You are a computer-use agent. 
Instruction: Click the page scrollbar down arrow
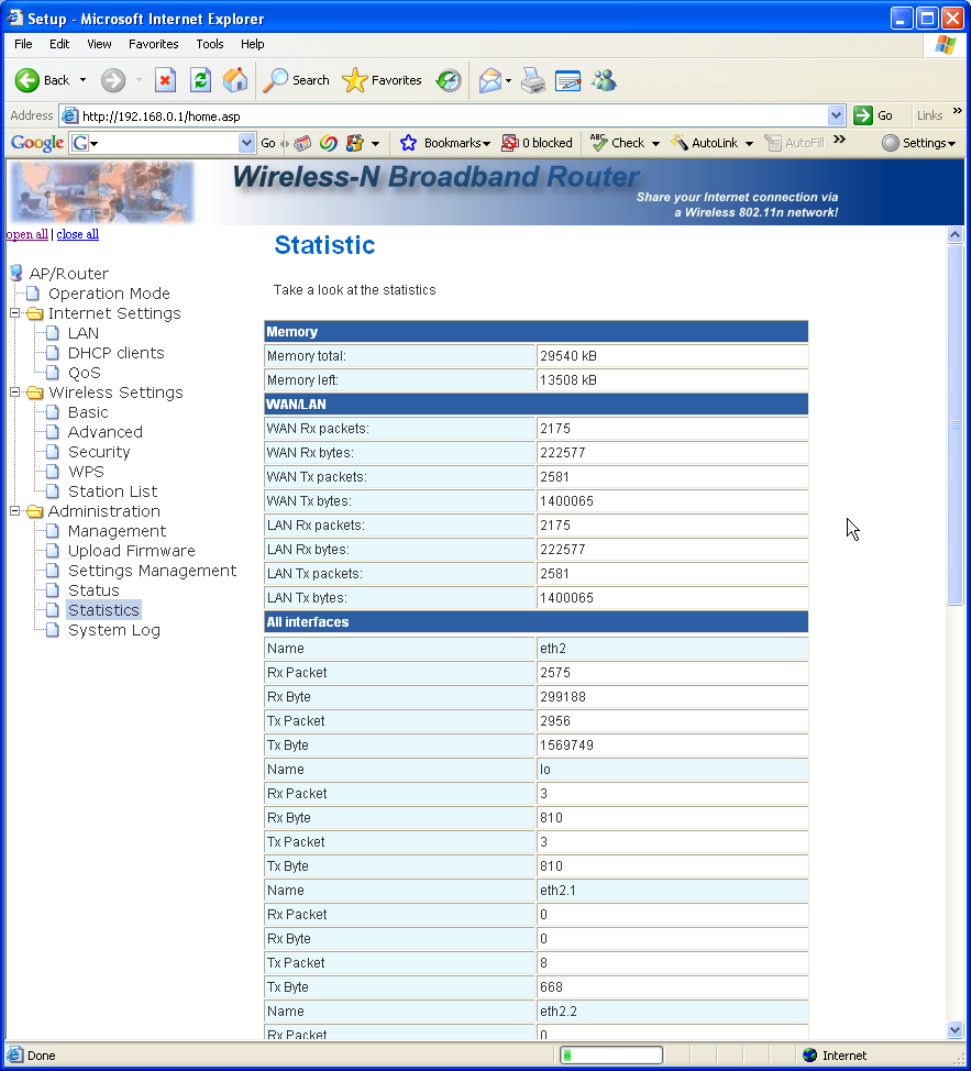tap(955, 1029)
